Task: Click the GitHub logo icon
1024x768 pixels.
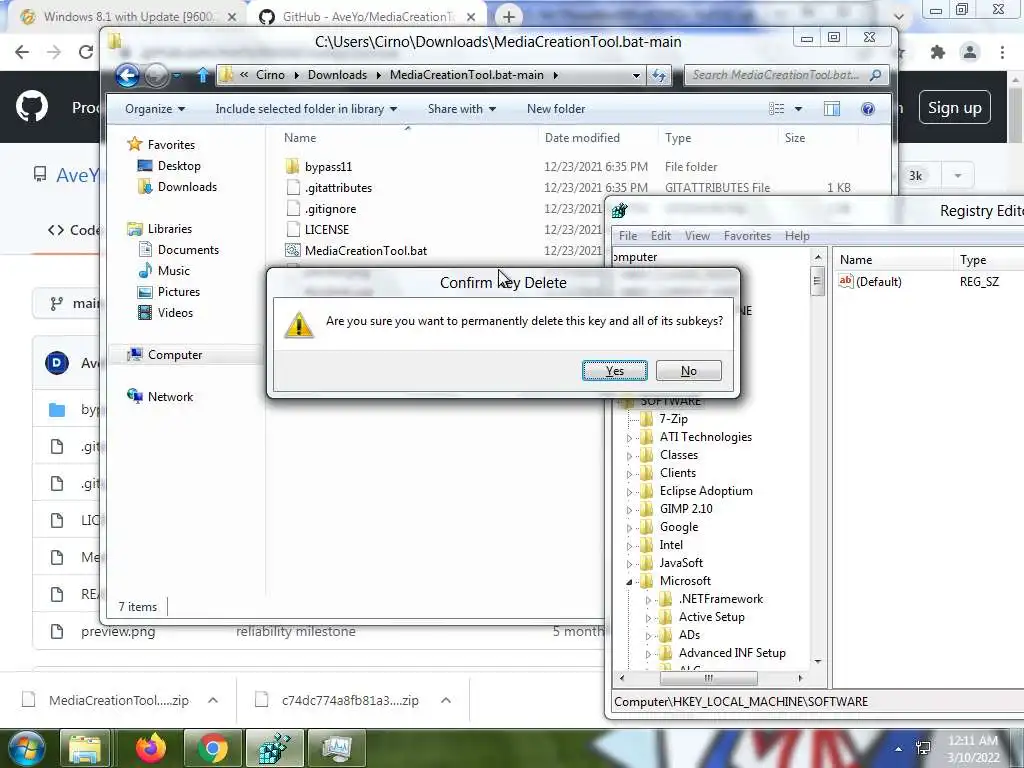Action: coord(31,107)
